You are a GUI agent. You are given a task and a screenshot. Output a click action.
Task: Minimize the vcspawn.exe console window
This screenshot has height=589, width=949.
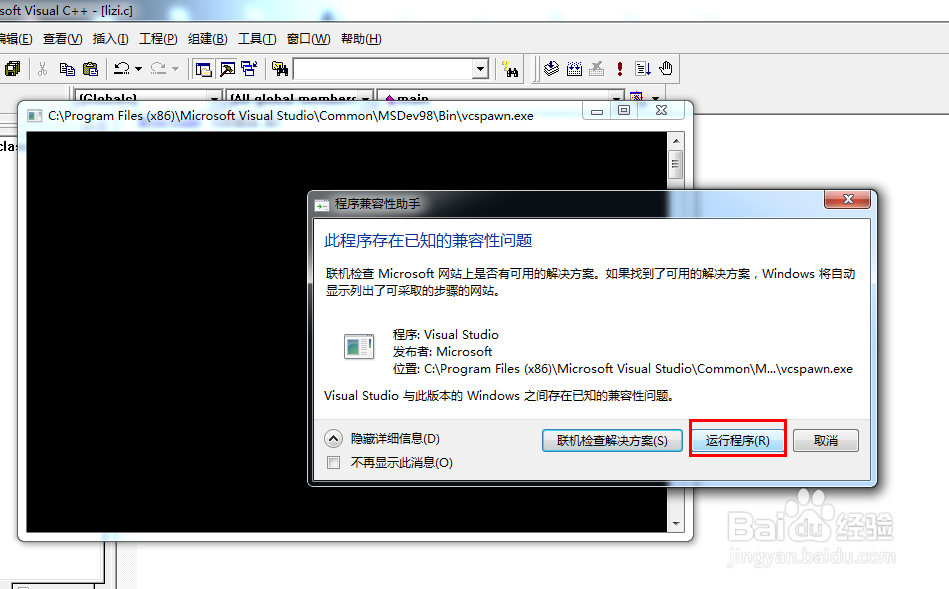[x=597, y=111]
